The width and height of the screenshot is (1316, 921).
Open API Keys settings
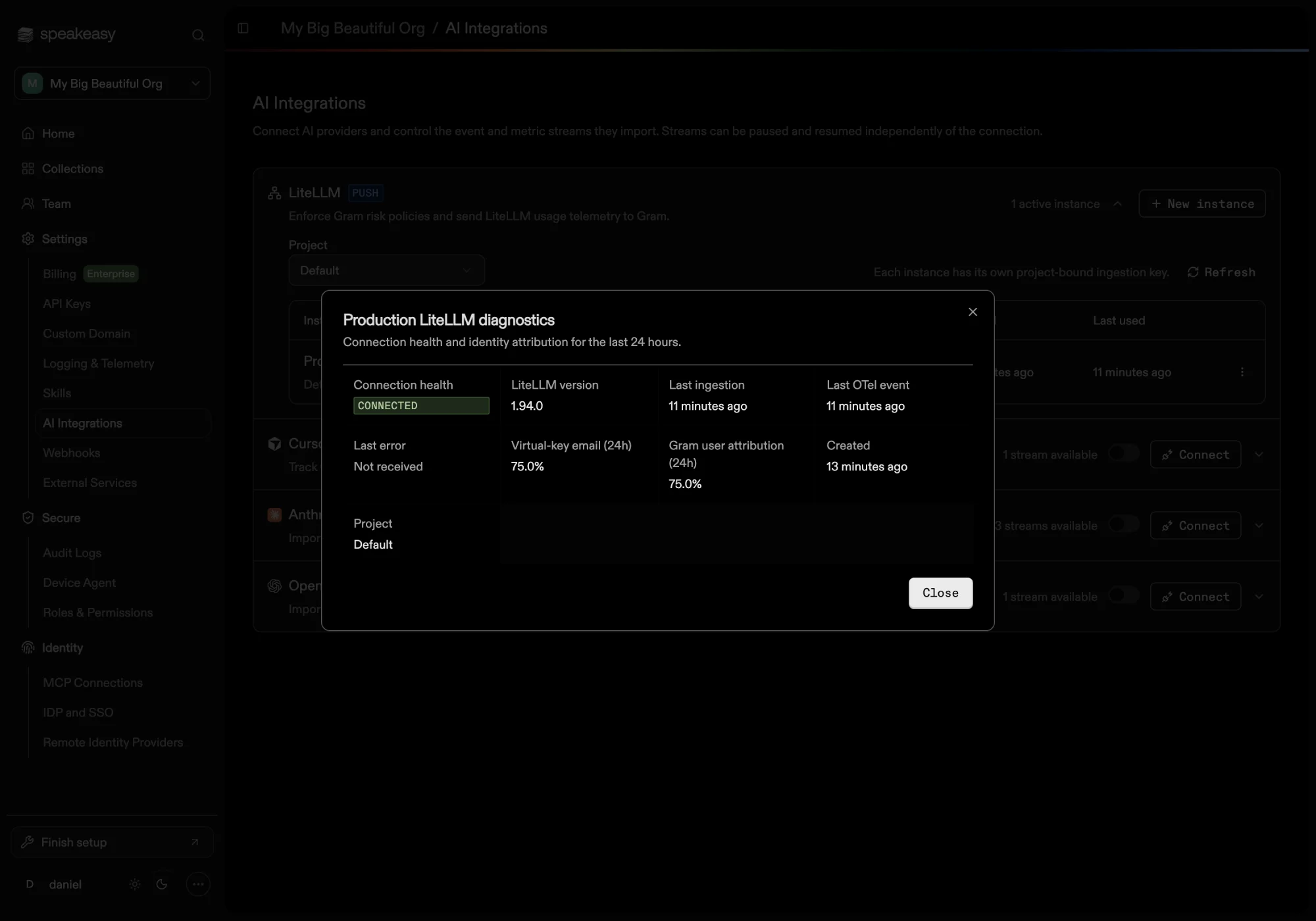pyautogui.click(x=66, y=304)
